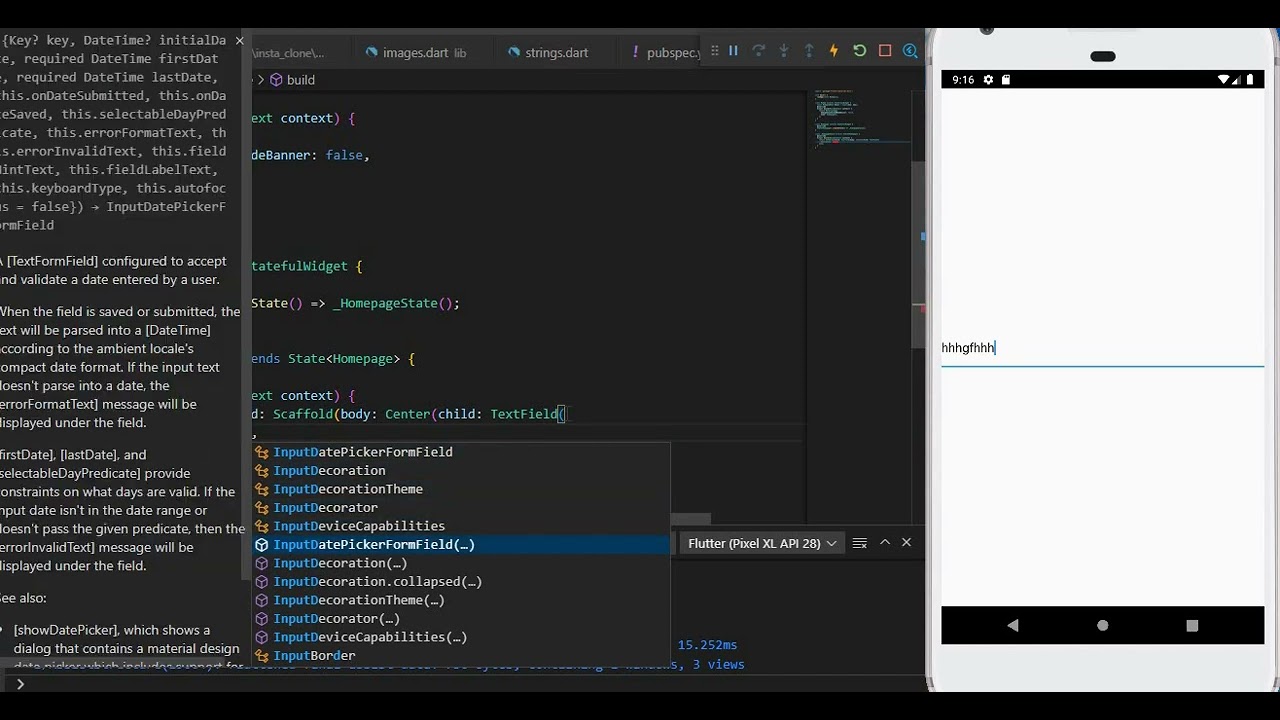Pick the InputDecoration class suggestion
This screenshot has width=1280, height=720.
click(461, 470)
